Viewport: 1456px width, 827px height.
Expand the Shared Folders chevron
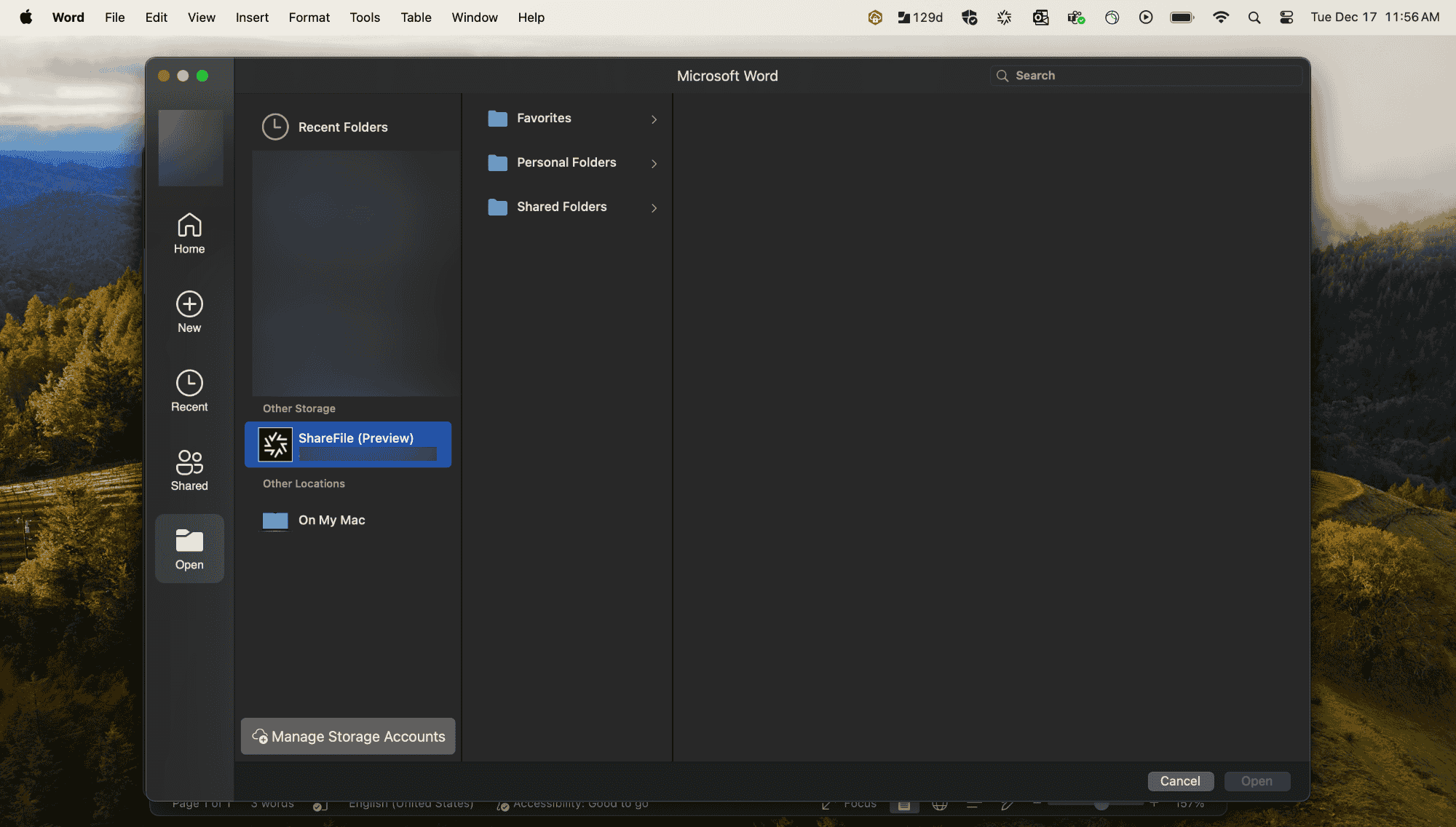pos(654,208)
